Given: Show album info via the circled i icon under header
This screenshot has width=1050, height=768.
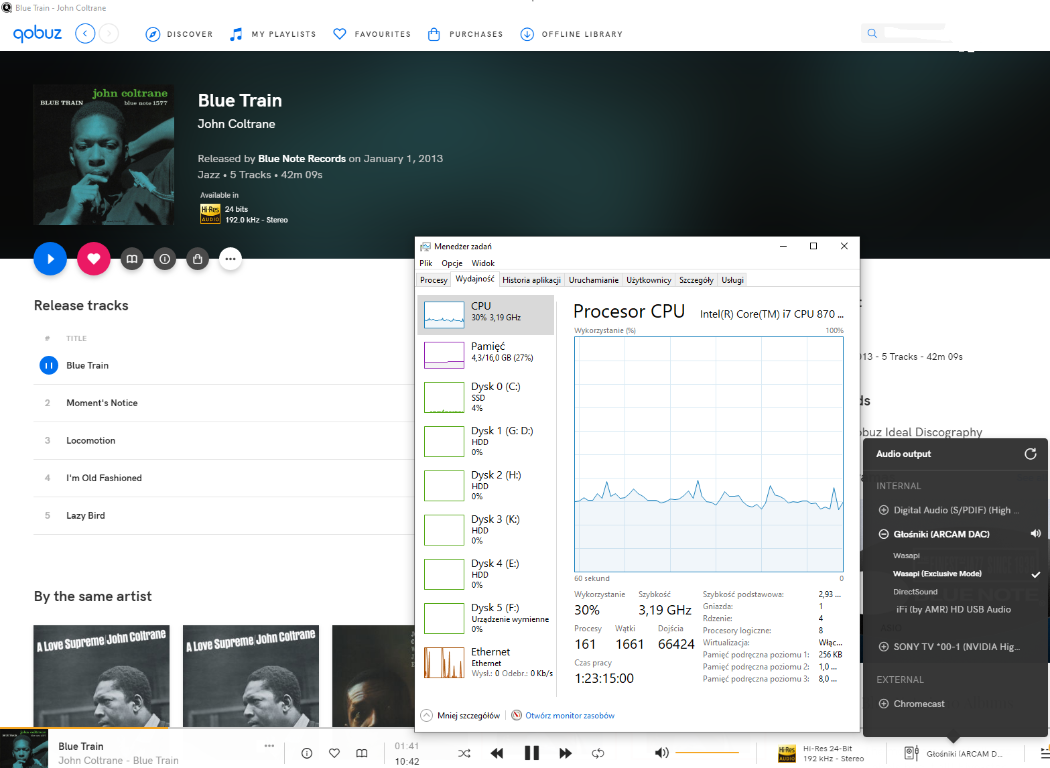Looking at the screenshot, I should 165,258.
